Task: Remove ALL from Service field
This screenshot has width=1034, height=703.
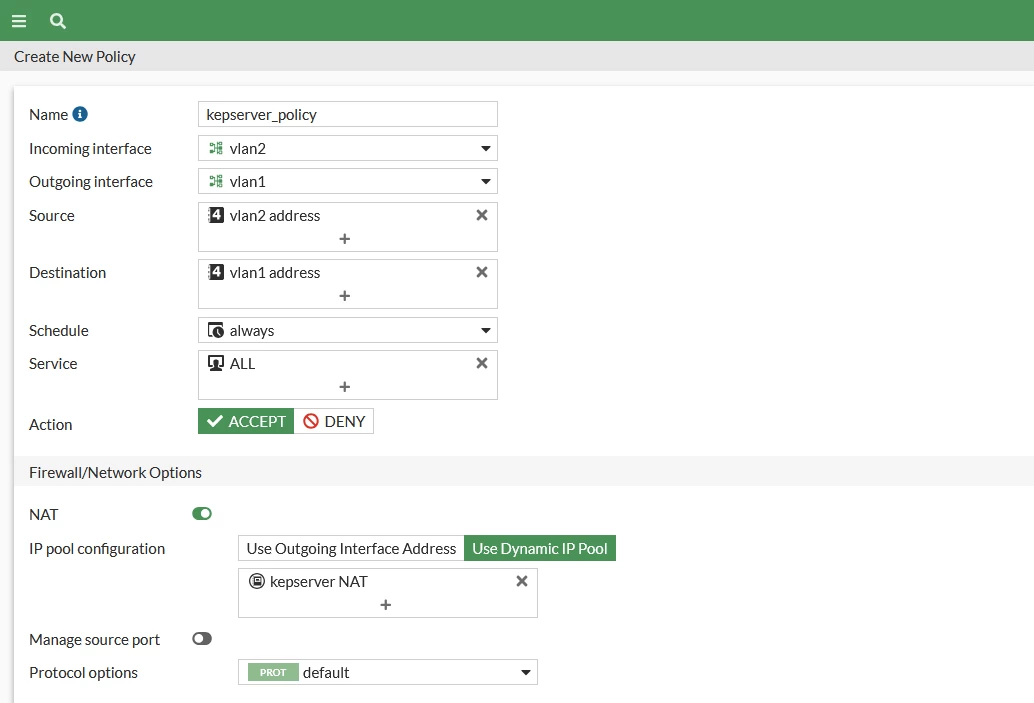Action: click(482, 363)
